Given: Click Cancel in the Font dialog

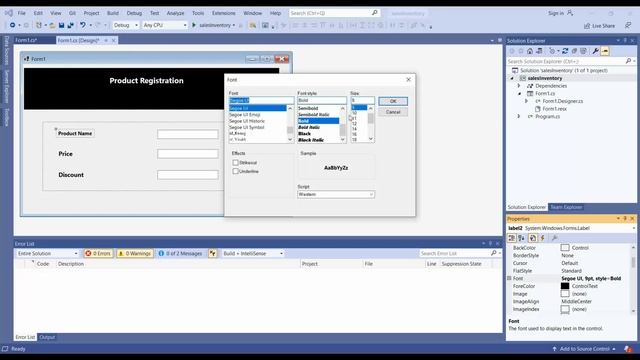Looking at the screenshot, I should pos(393,112).
